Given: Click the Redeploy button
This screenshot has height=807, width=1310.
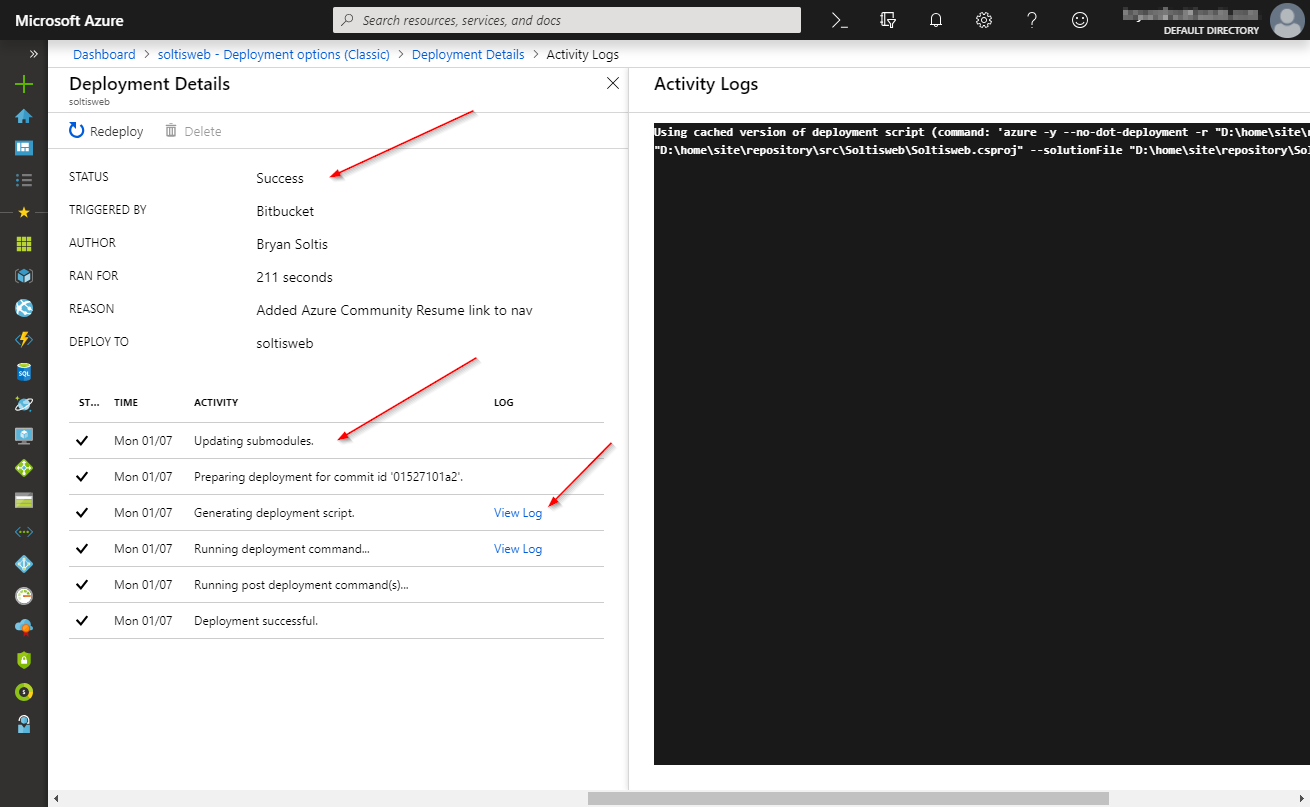Looking at the screenshot, I should (105, 130).
